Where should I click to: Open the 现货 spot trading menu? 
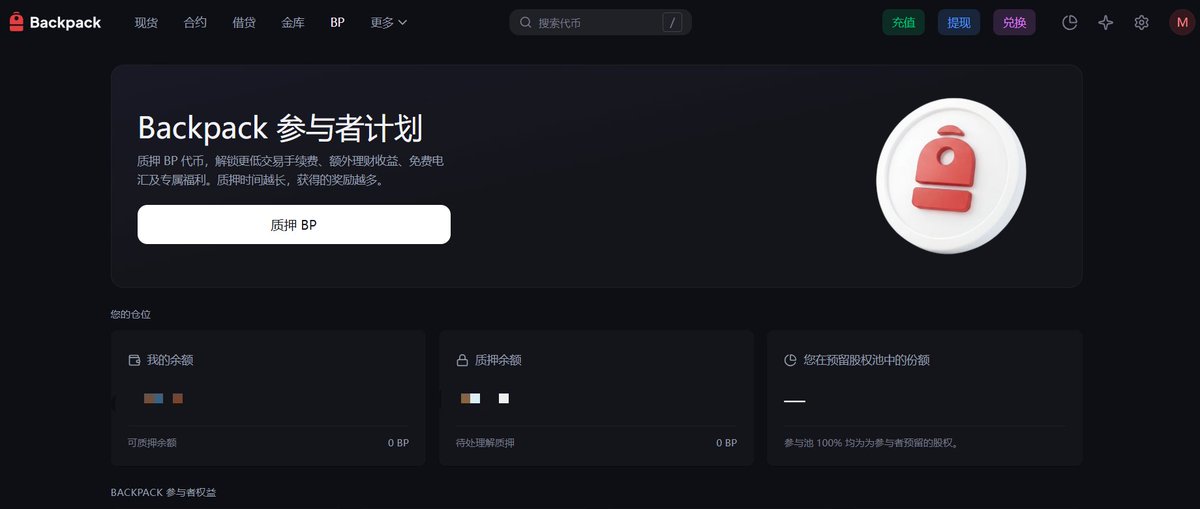coord(146,22)
